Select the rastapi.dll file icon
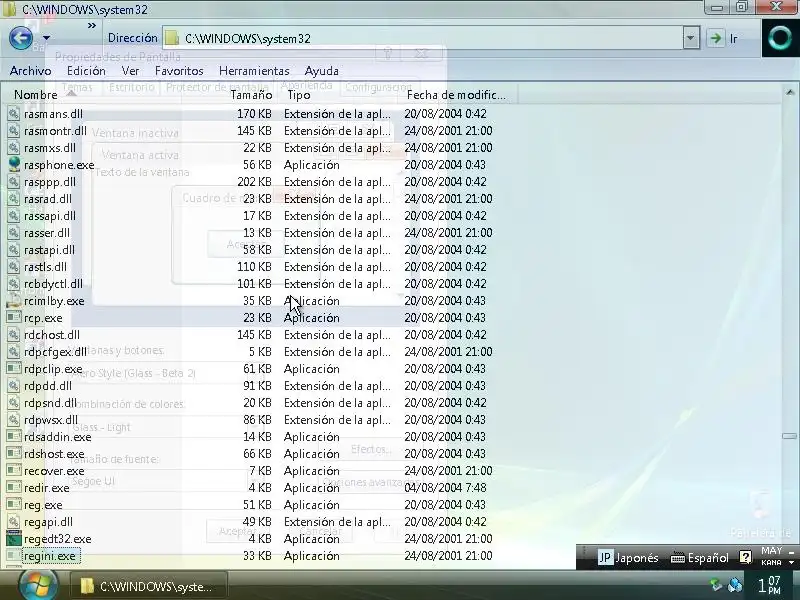This screenshot has height=600, width=800. (x=14, y=250)
